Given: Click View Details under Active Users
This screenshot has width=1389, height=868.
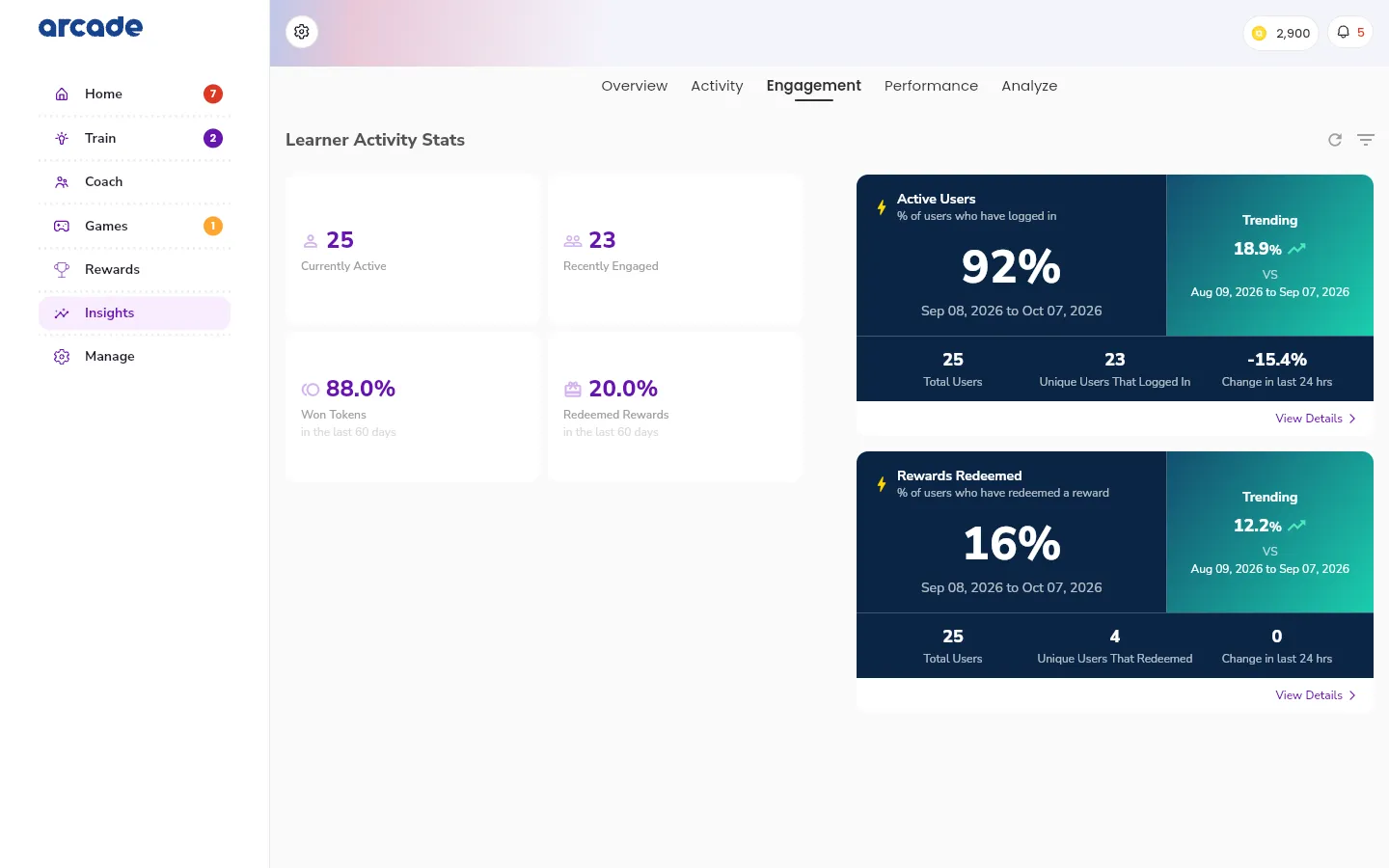Looking at the screenshot, I should pyautogui.click(x=1309, y=419).
